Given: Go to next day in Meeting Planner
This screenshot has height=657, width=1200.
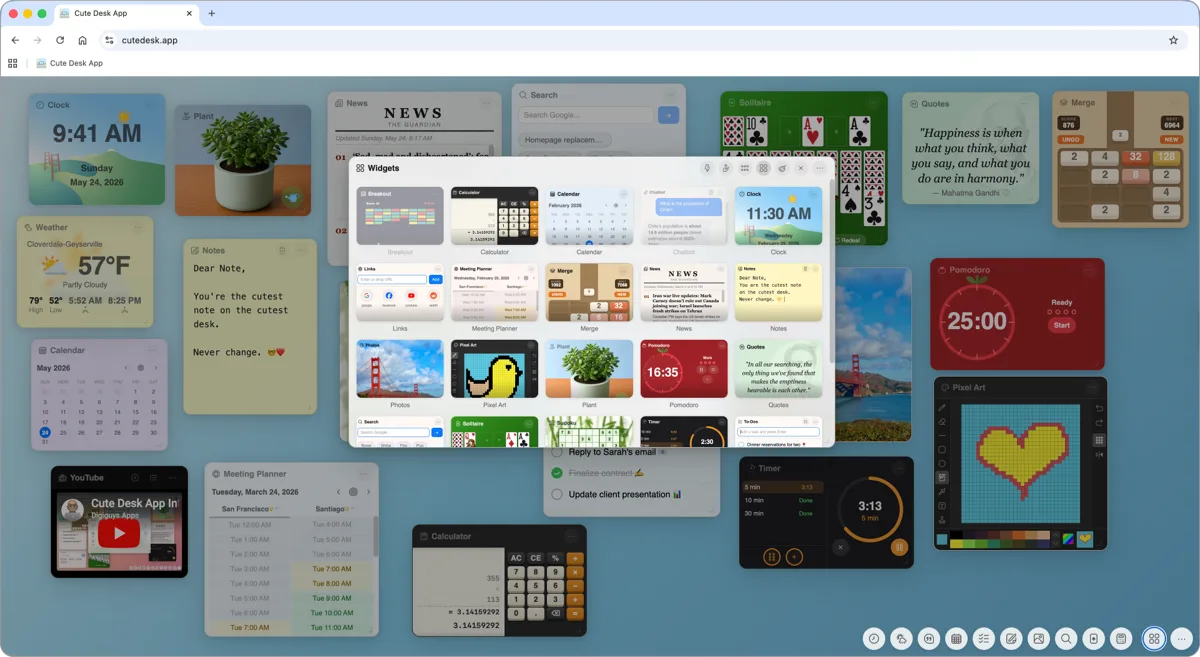Looking at the screenshot, I should pyautogui.click(x=368, y=492).
